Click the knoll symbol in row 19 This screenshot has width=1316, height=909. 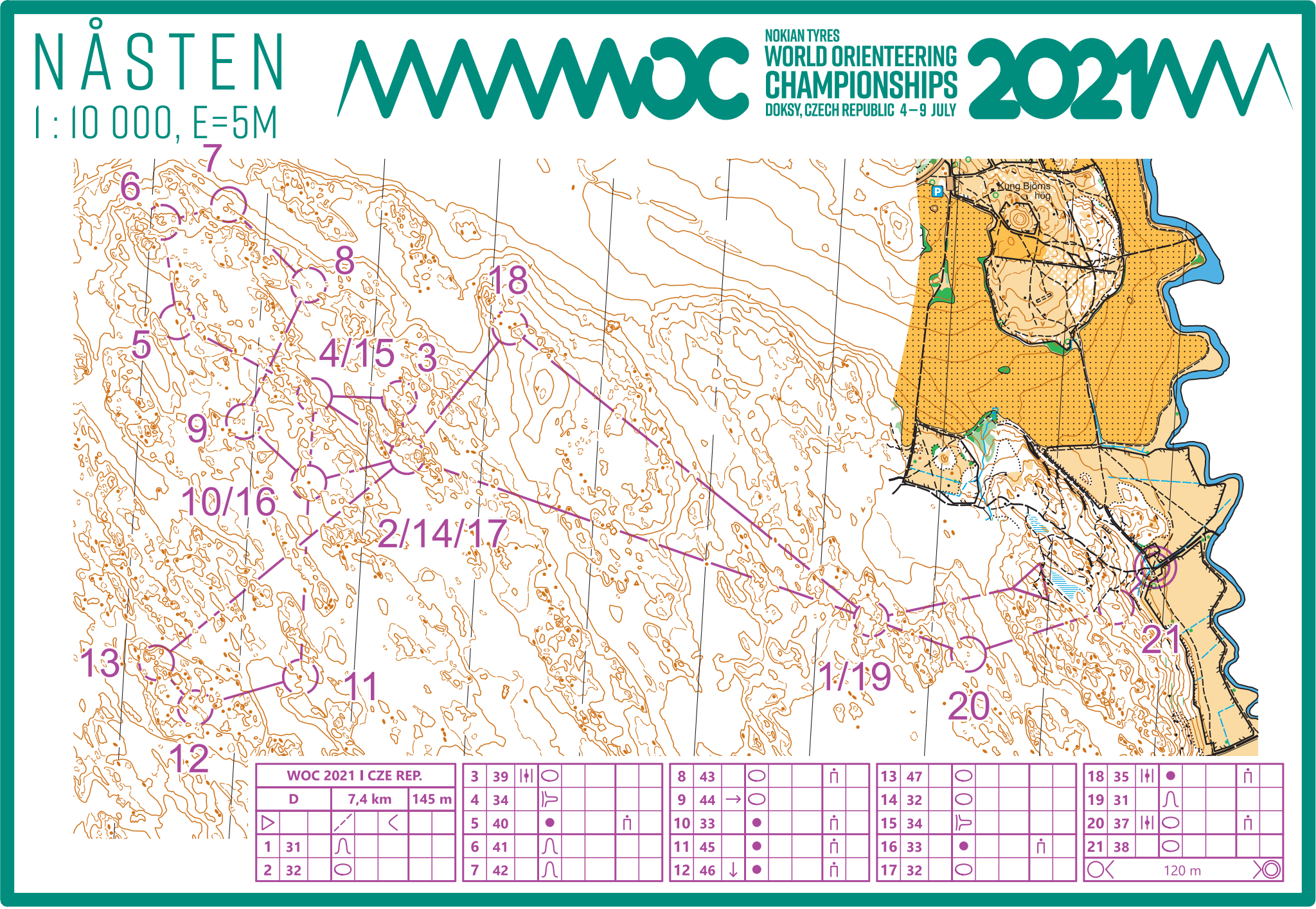[x=1171, y=800]
